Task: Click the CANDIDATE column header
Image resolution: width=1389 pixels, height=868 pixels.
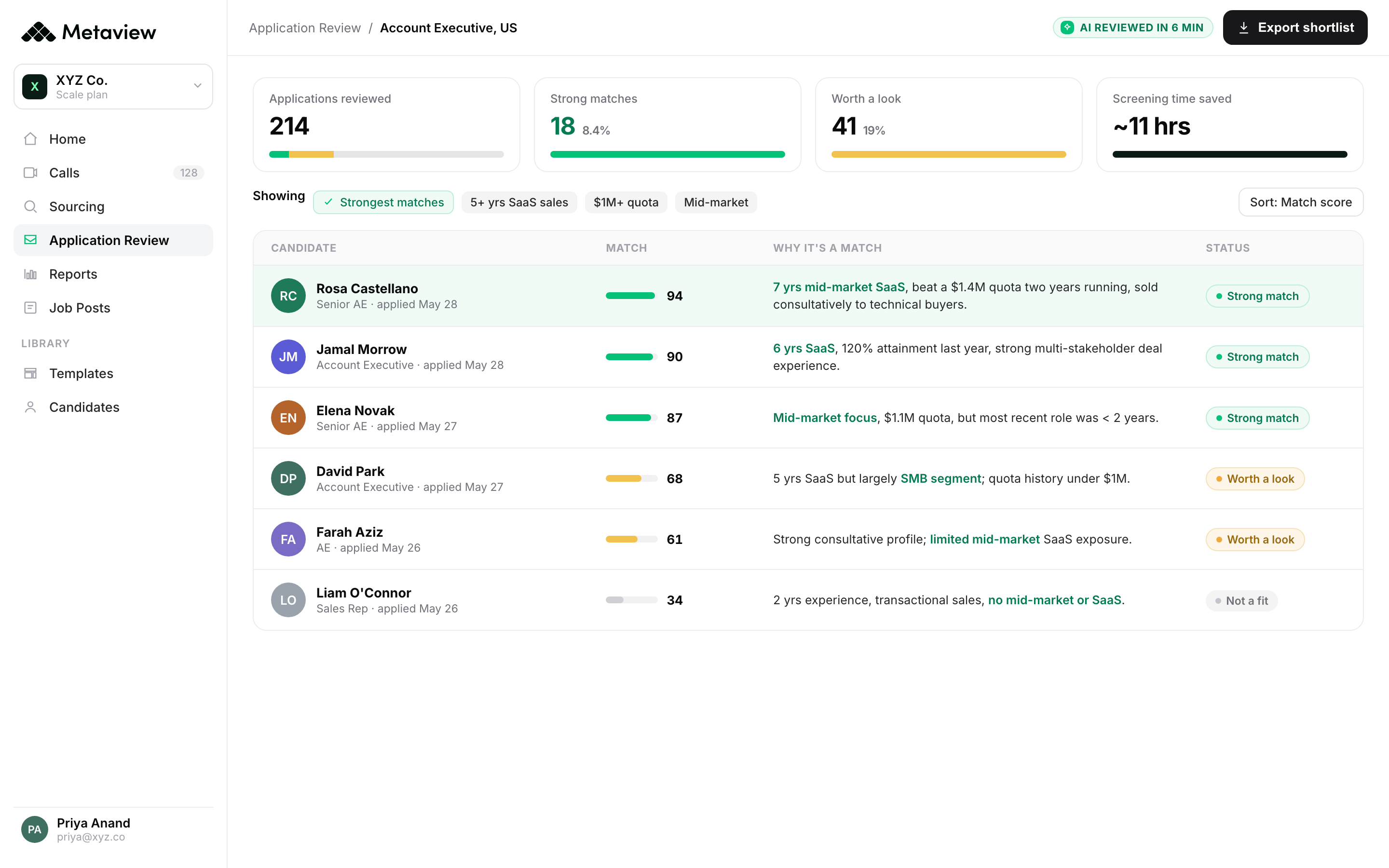Action: click(304, 248)
